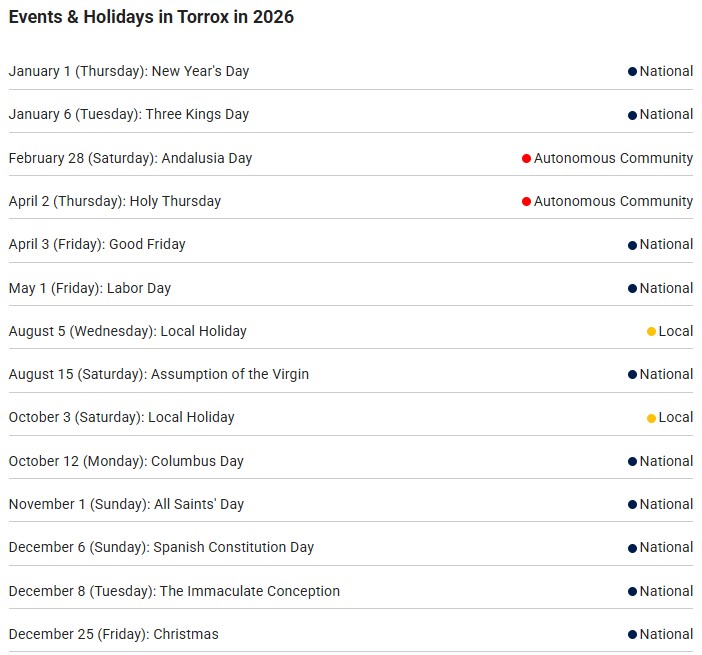Click the National label on Christmas row
The image size is (702, 655).
tap(666, 634)
